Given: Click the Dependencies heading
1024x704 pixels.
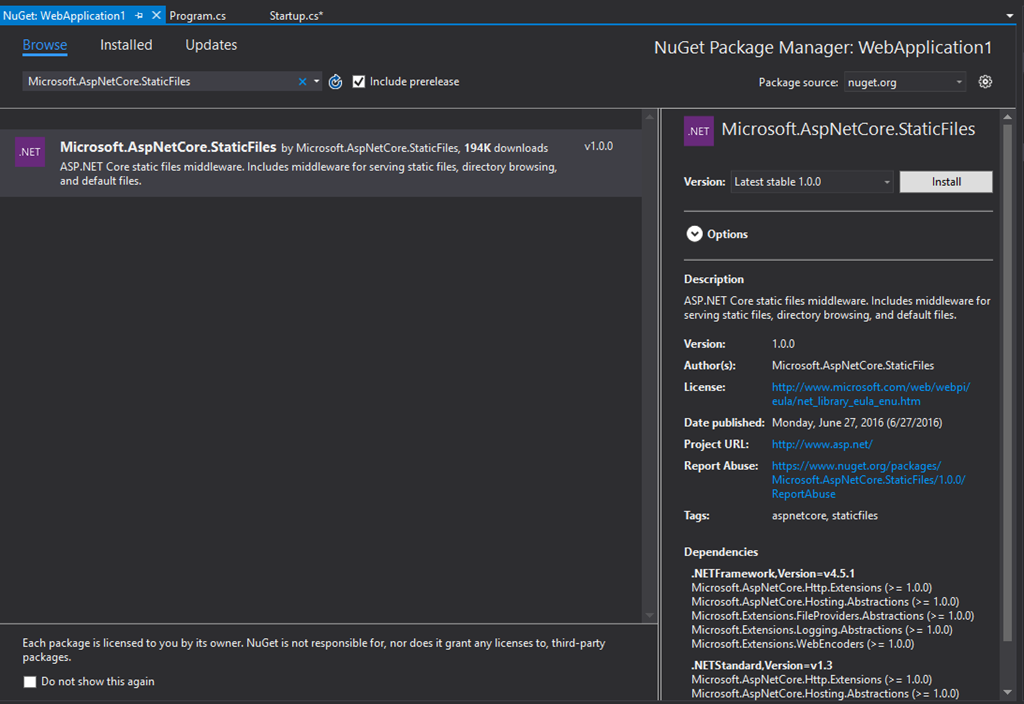Looking at the screenshot, I should pyautogui.click(x=721, y=552).
